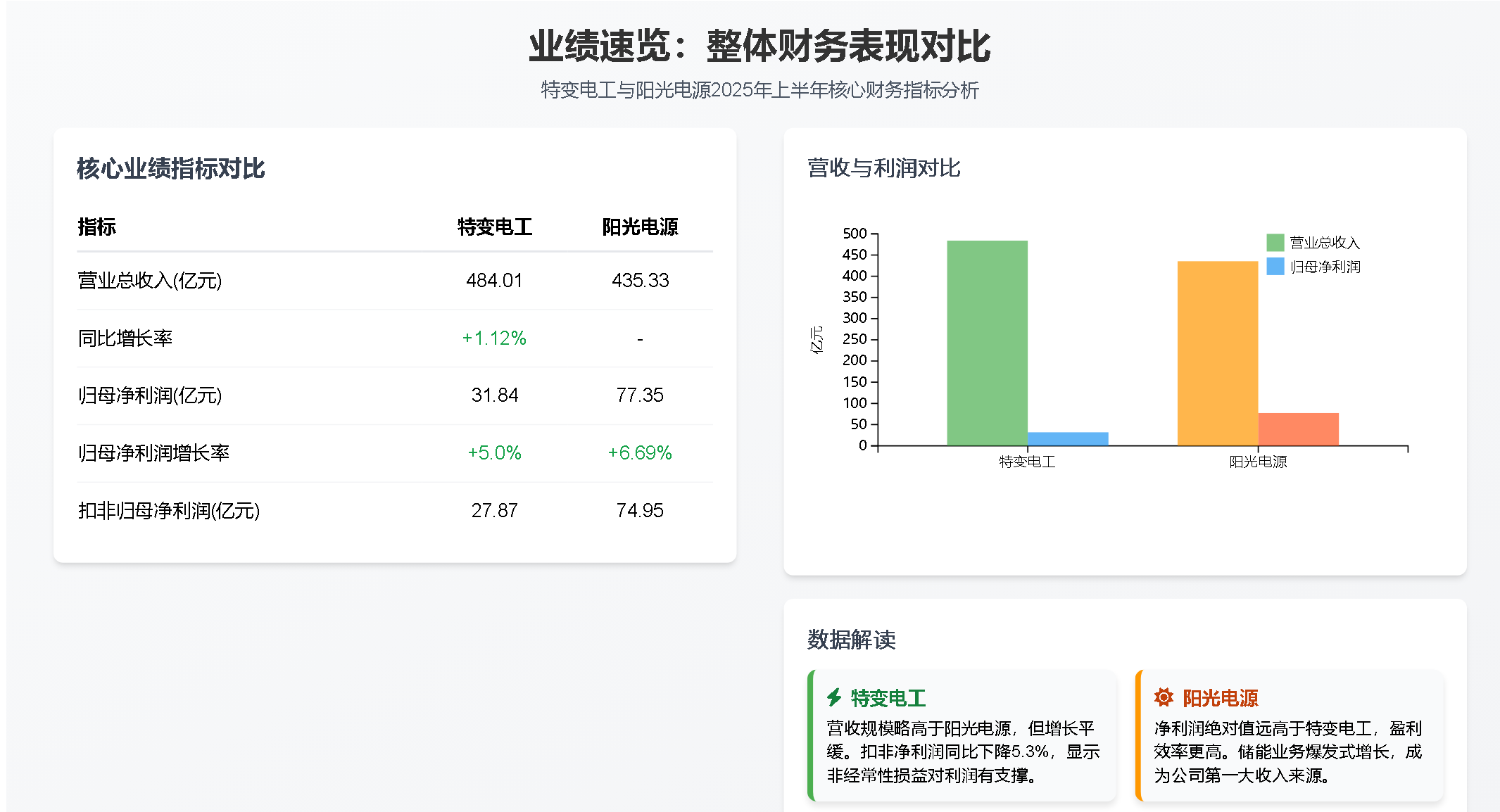Click the 营业总收入(亿元) table row label
The image size is (1500, 812).
click(150, 281)
